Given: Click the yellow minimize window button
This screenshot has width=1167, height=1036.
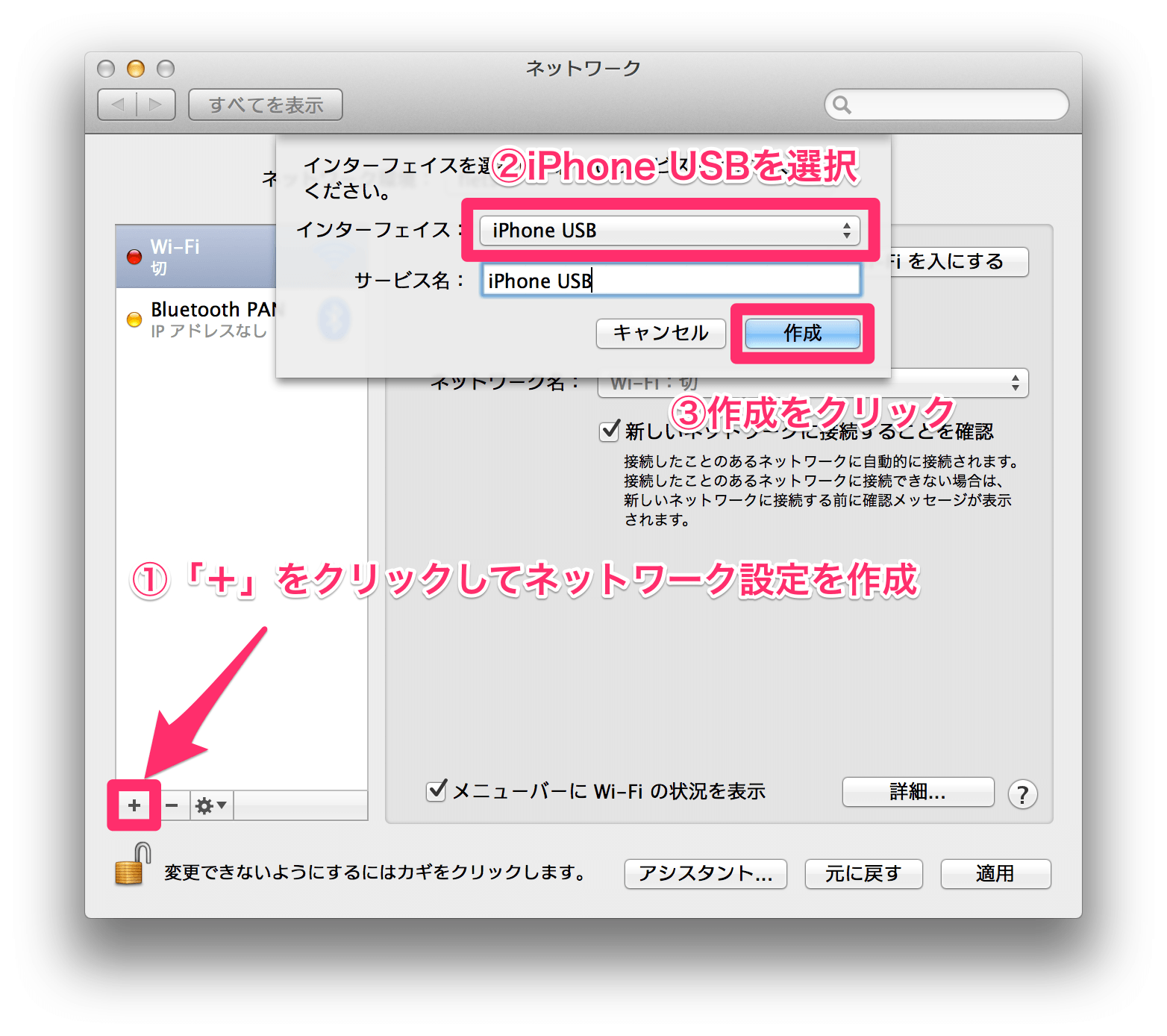Looking at the screenshot, I should point(136,69).
